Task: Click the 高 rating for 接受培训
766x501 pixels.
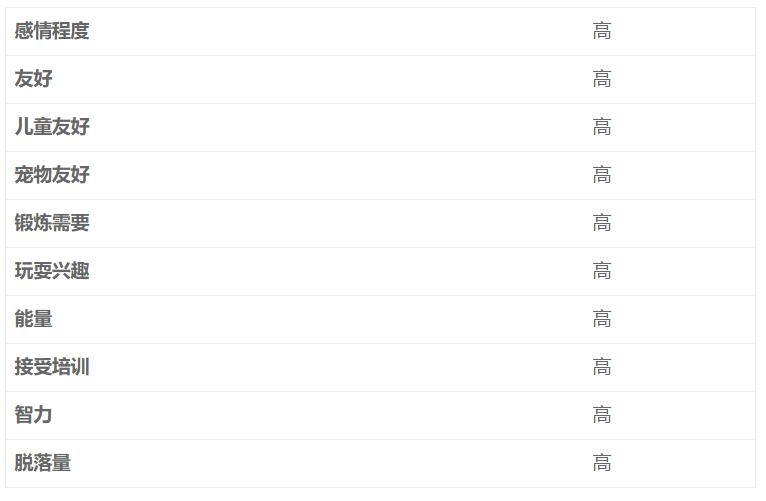Action: pyautogui.click(x=602, y=367)
